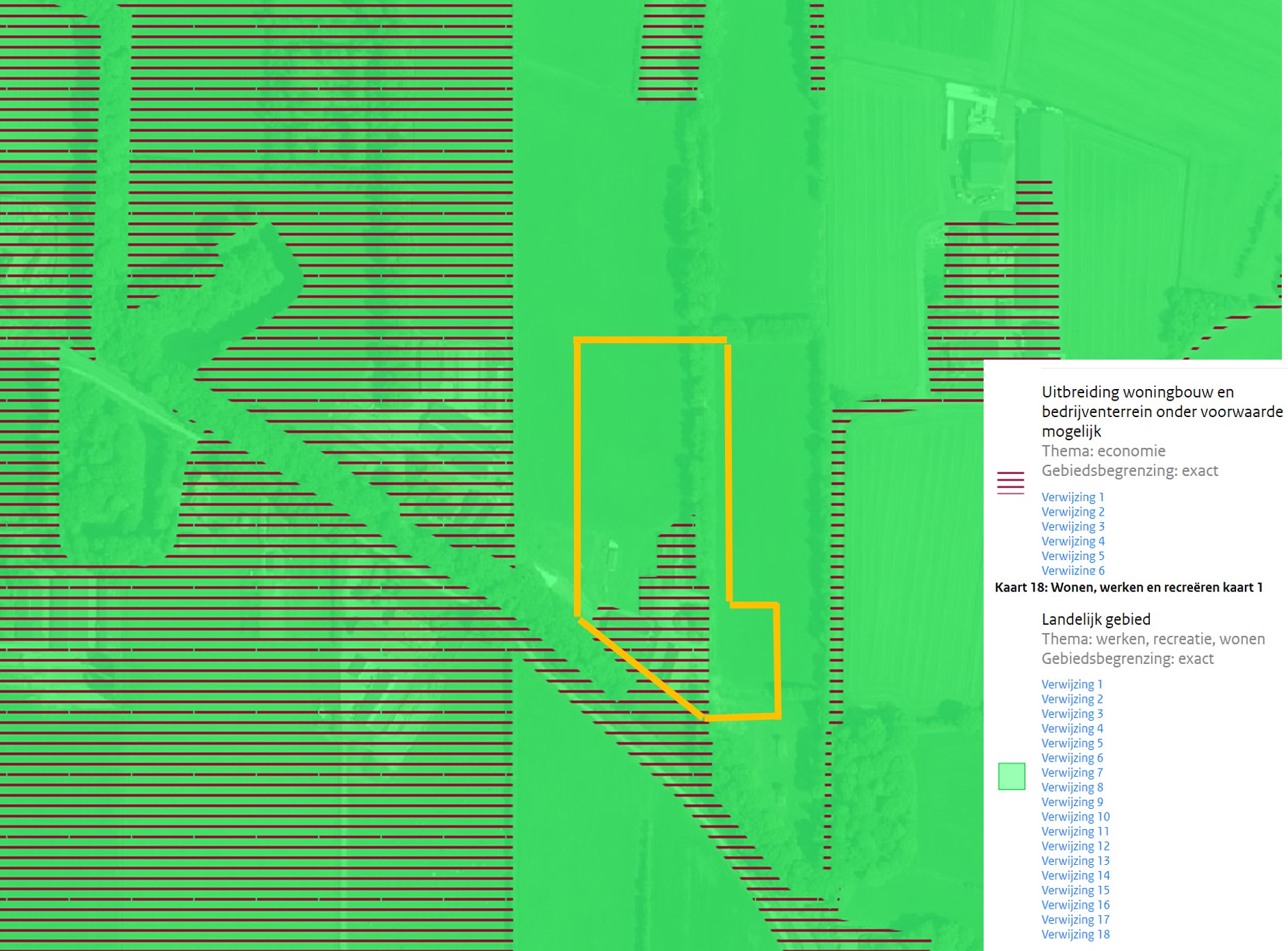Click Verwijzing 3 under Landelijk gebied

pos(1072,714)
